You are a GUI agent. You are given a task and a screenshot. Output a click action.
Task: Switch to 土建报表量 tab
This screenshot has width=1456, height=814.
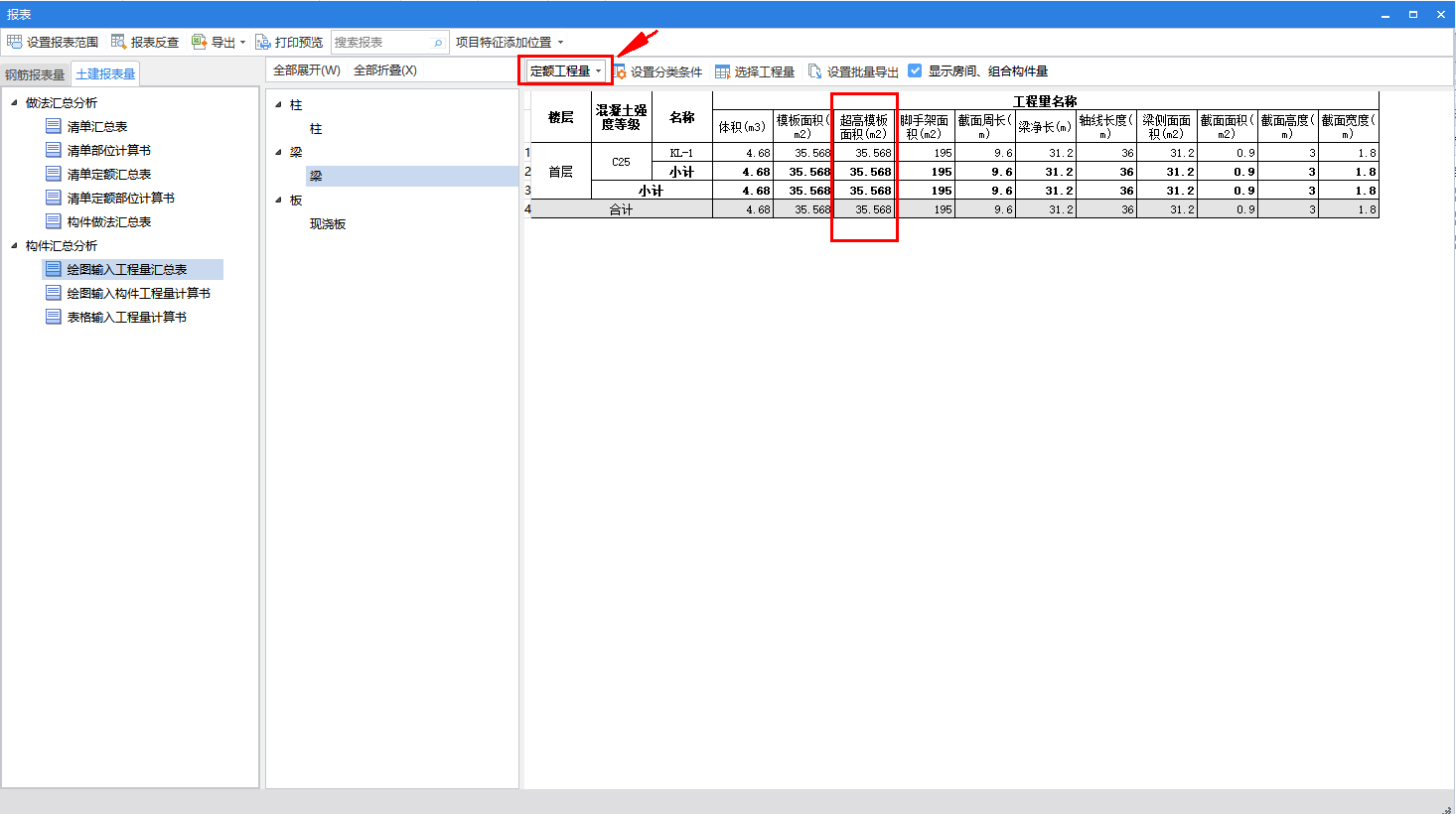pos(105,74)
